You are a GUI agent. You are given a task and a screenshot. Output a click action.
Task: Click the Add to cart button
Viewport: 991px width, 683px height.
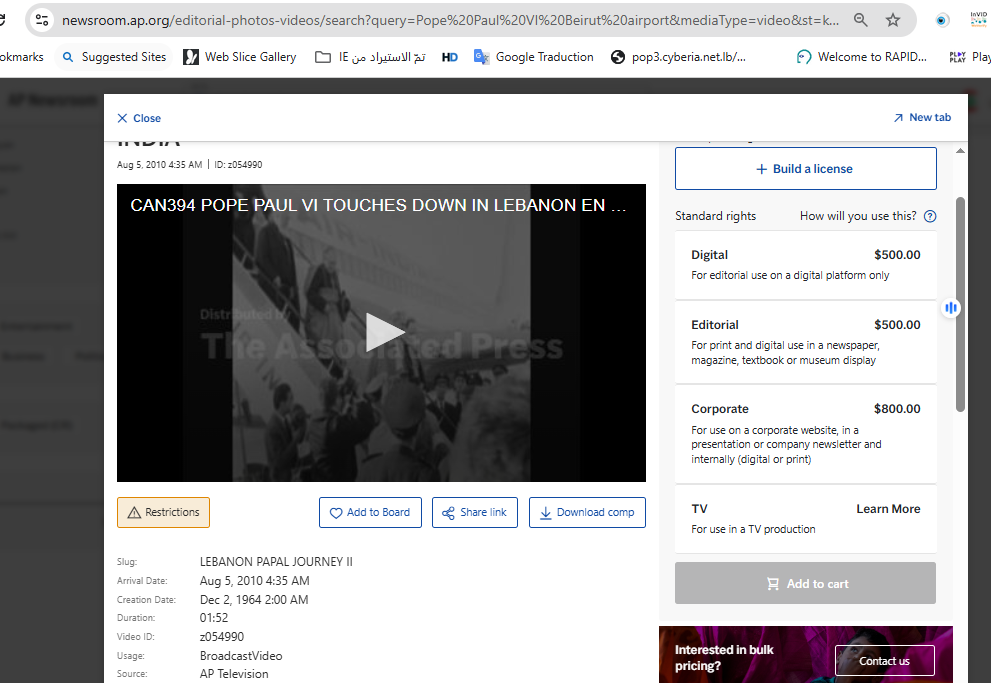(805, 584)
